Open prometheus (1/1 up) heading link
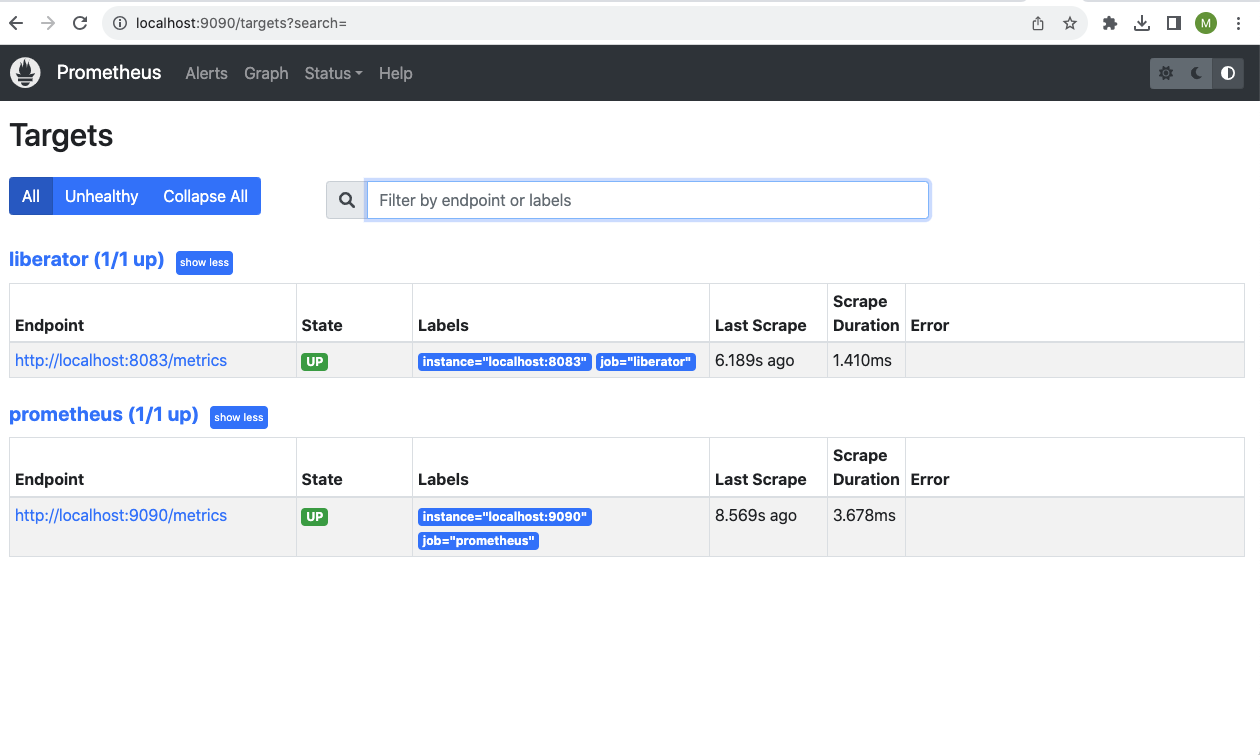Screen dimensions: 1260x755 pos(104,414)
